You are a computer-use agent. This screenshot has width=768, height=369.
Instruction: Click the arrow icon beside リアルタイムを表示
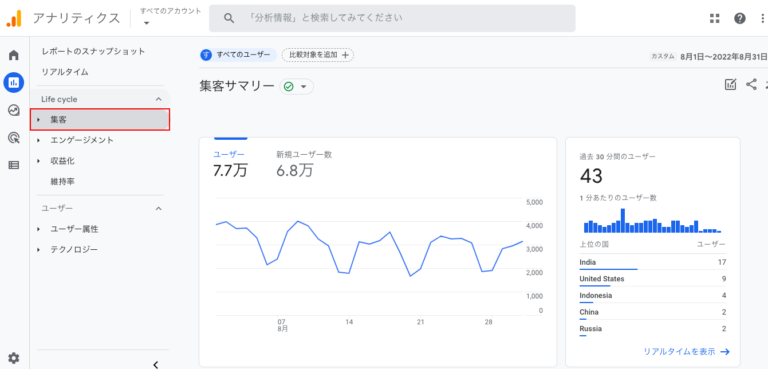click(725, 352)
